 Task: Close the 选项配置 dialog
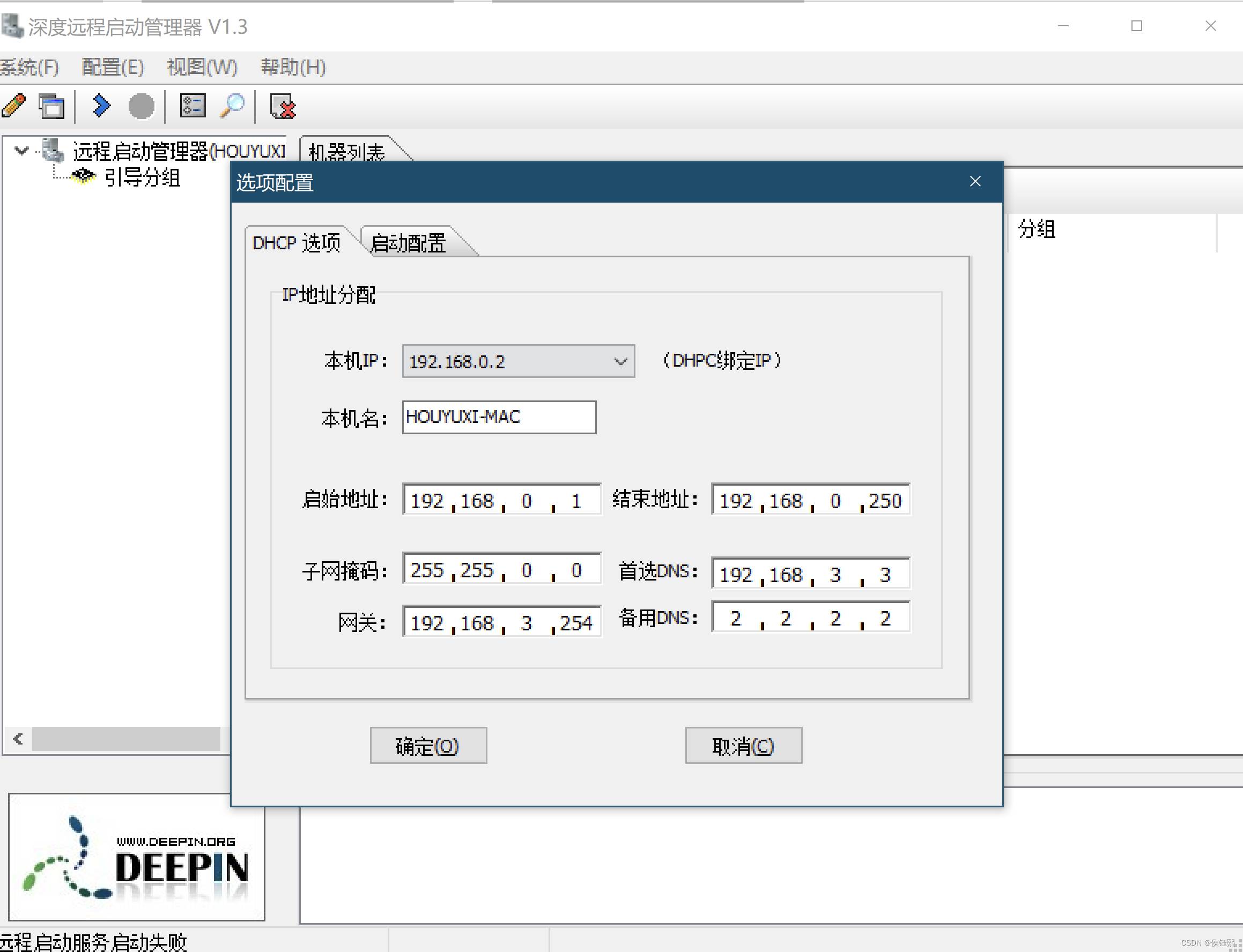point(975,181)
